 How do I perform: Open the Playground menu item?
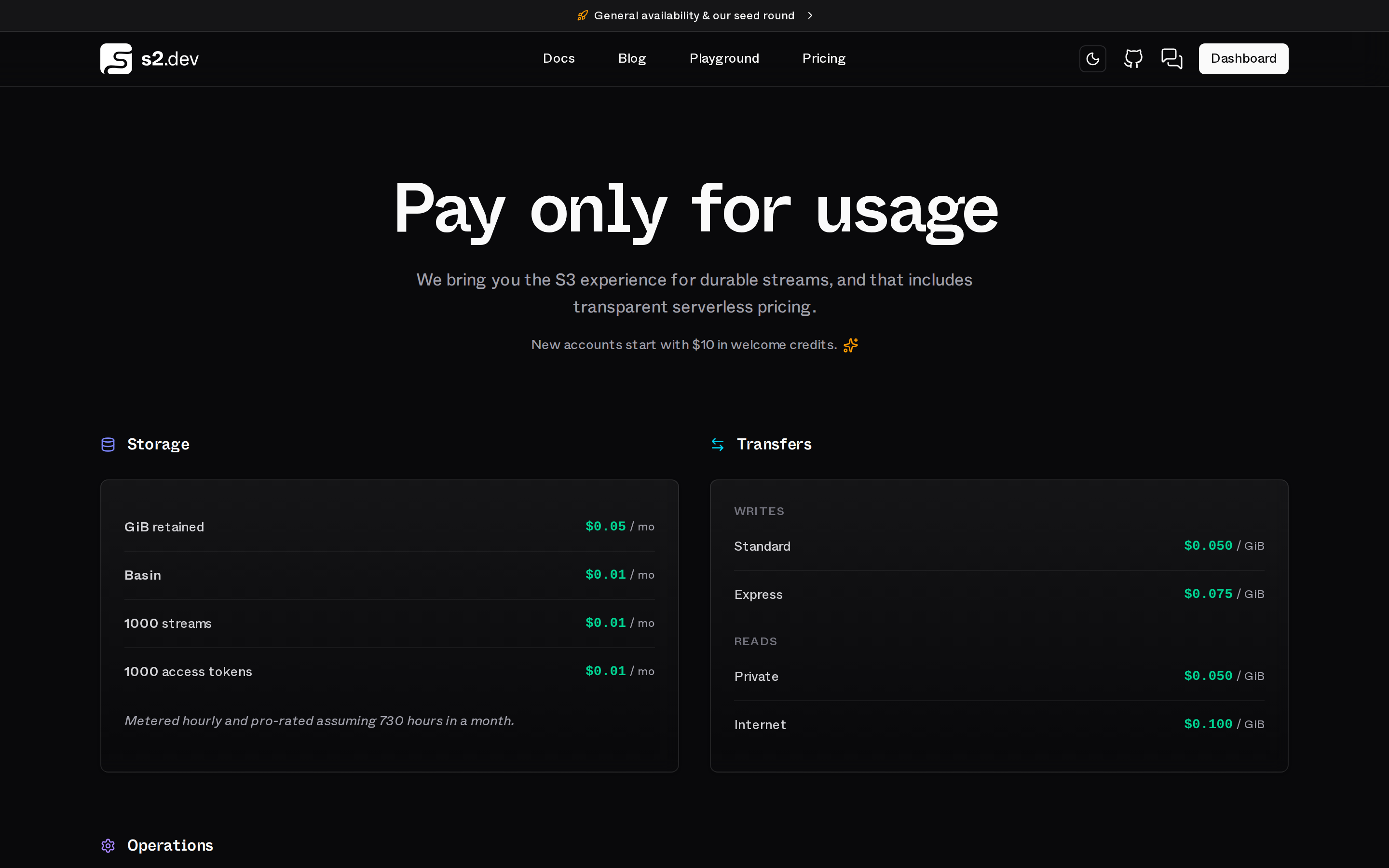724,58
